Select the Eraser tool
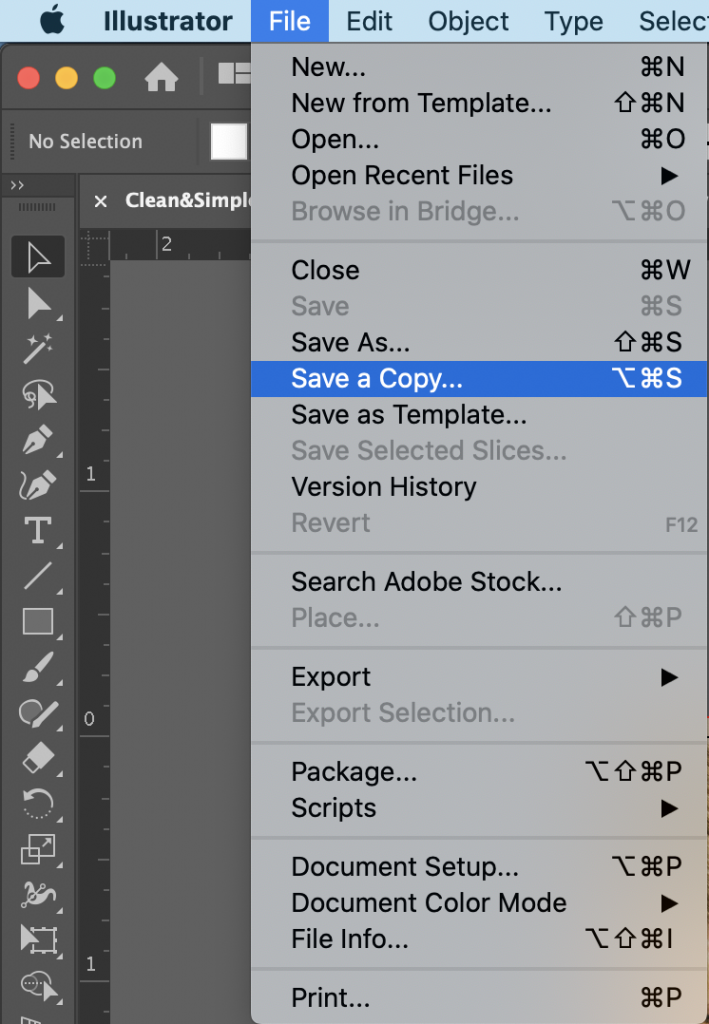The height and width of the screenshot is (1024, 709). point(38,759)
